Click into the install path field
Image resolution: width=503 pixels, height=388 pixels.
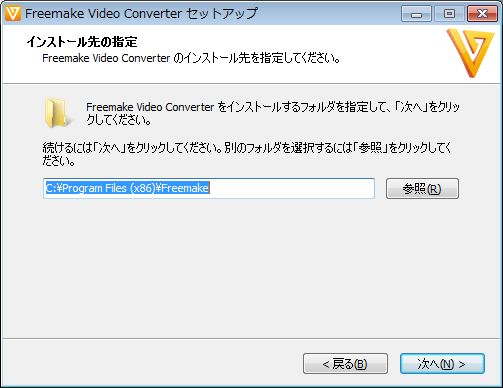[x=209, y=188]
